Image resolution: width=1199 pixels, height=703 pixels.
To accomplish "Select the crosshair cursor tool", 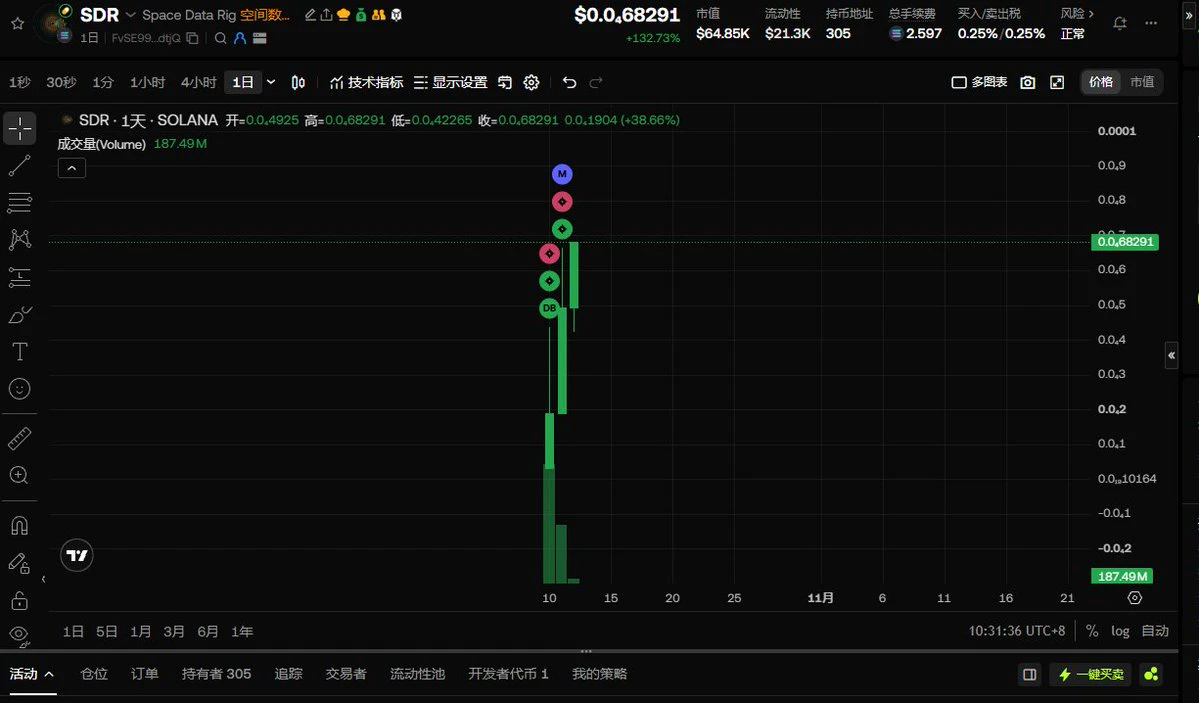I will click(x=20, y=128).
